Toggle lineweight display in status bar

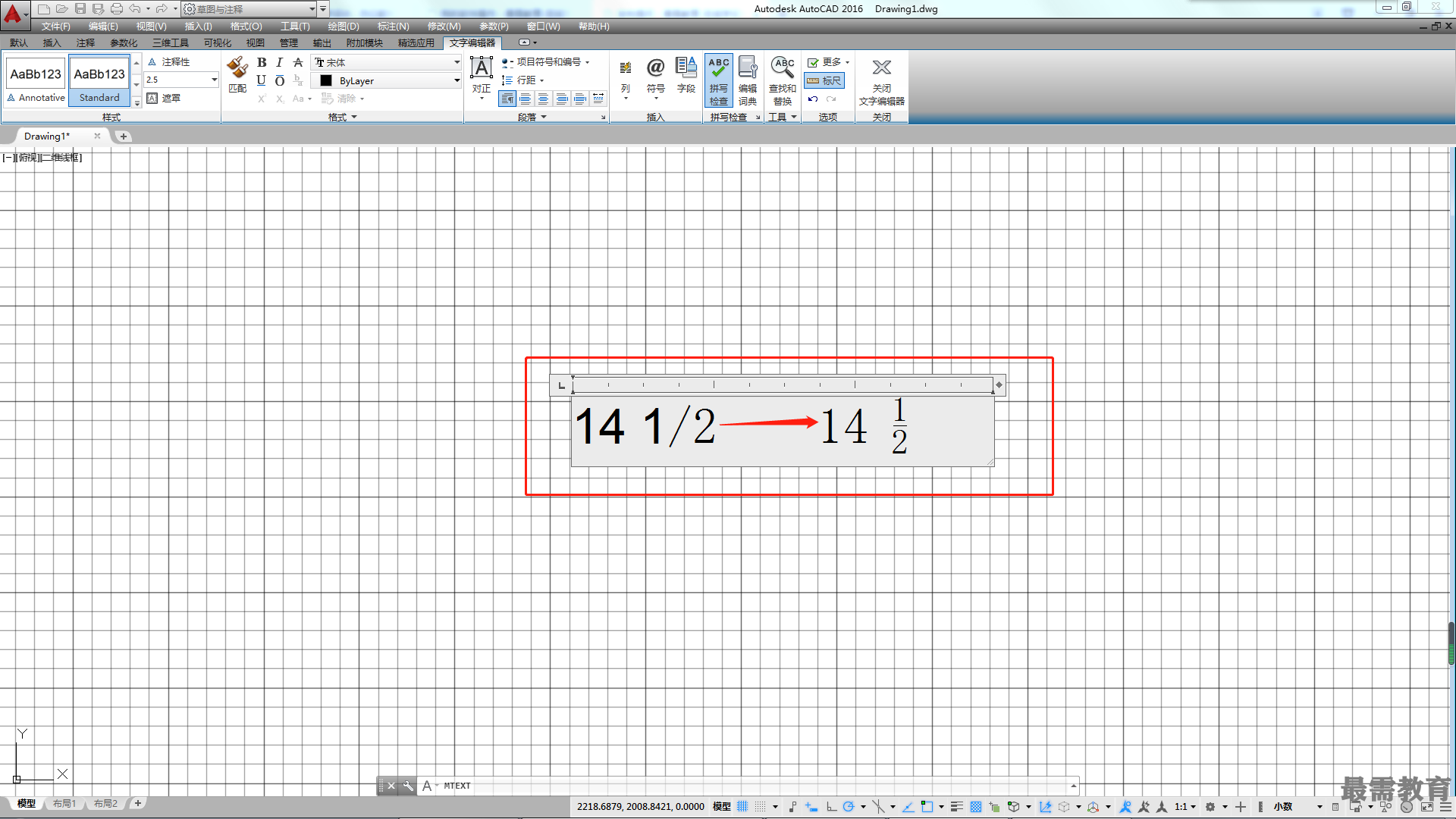pos(957,807)
